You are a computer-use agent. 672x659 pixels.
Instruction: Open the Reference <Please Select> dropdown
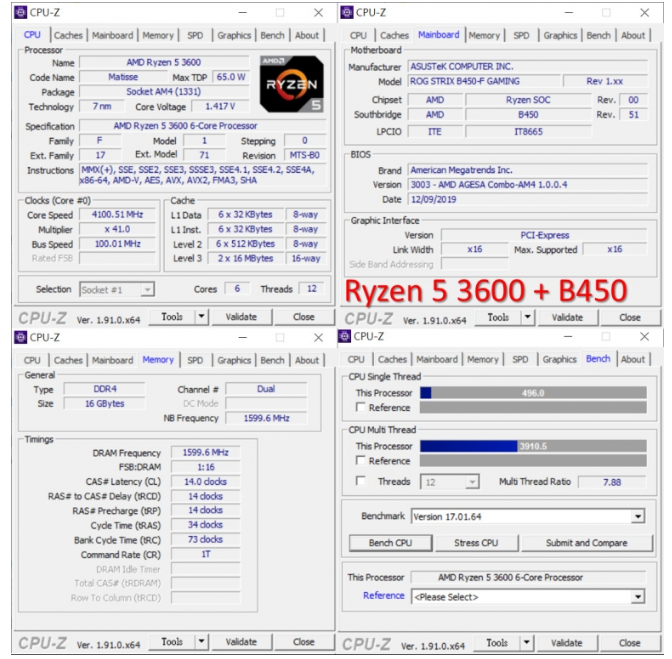[x=528, y=596]
